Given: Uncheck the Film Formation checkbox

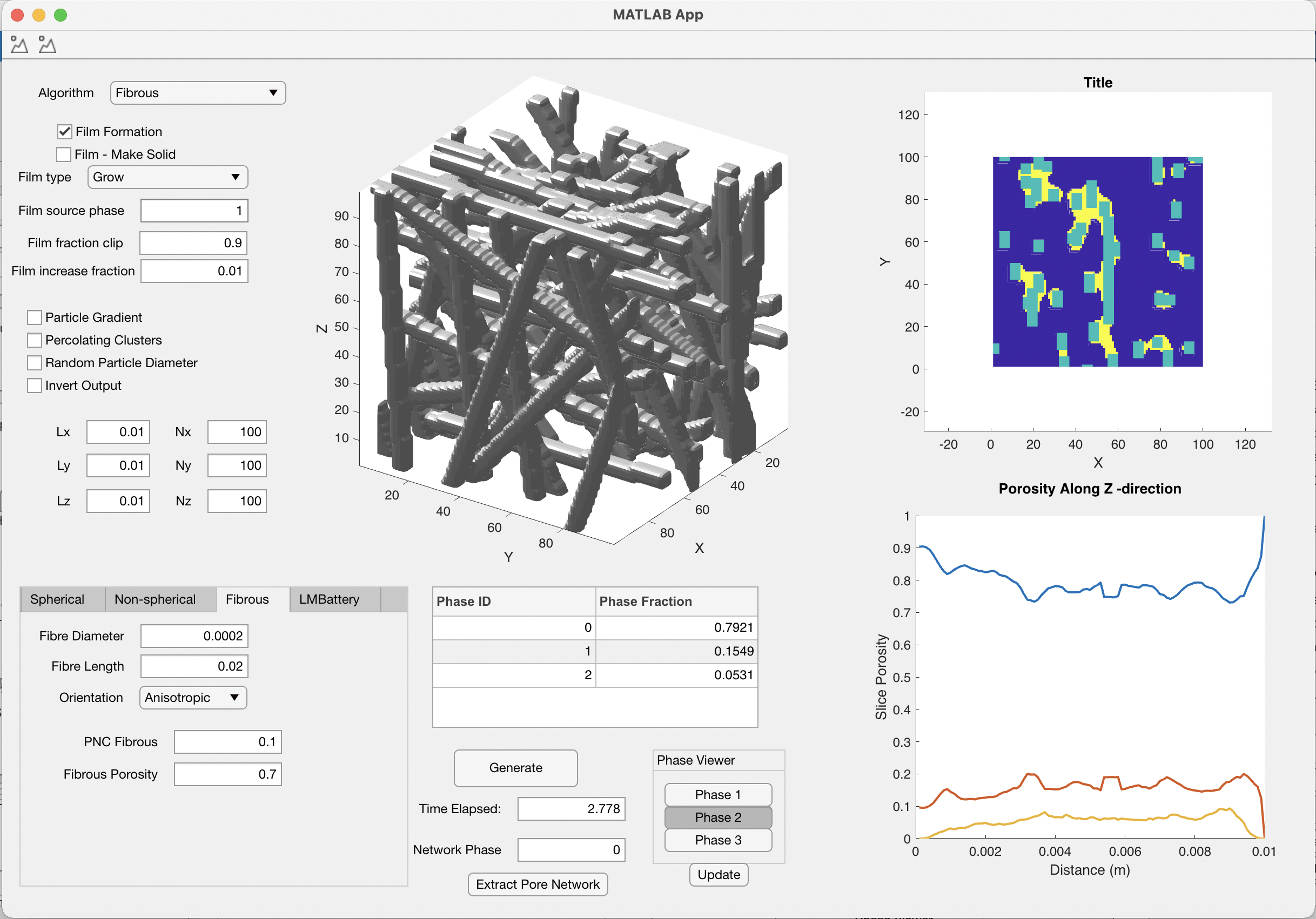Looking at the screenshot, I should coord(64,131).
